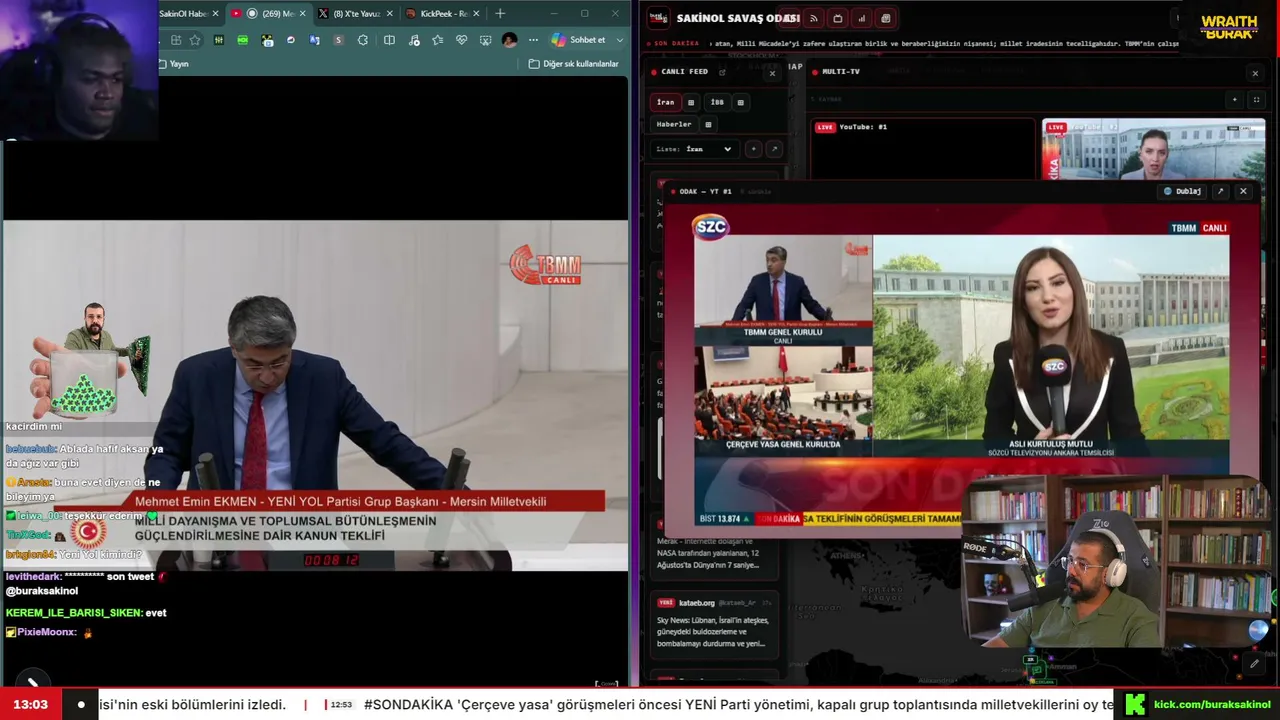The width and height of the screenshot is (1280, 720).
Task: Pop out the Canlı Feed panel
Action: [x=722, y=72]
